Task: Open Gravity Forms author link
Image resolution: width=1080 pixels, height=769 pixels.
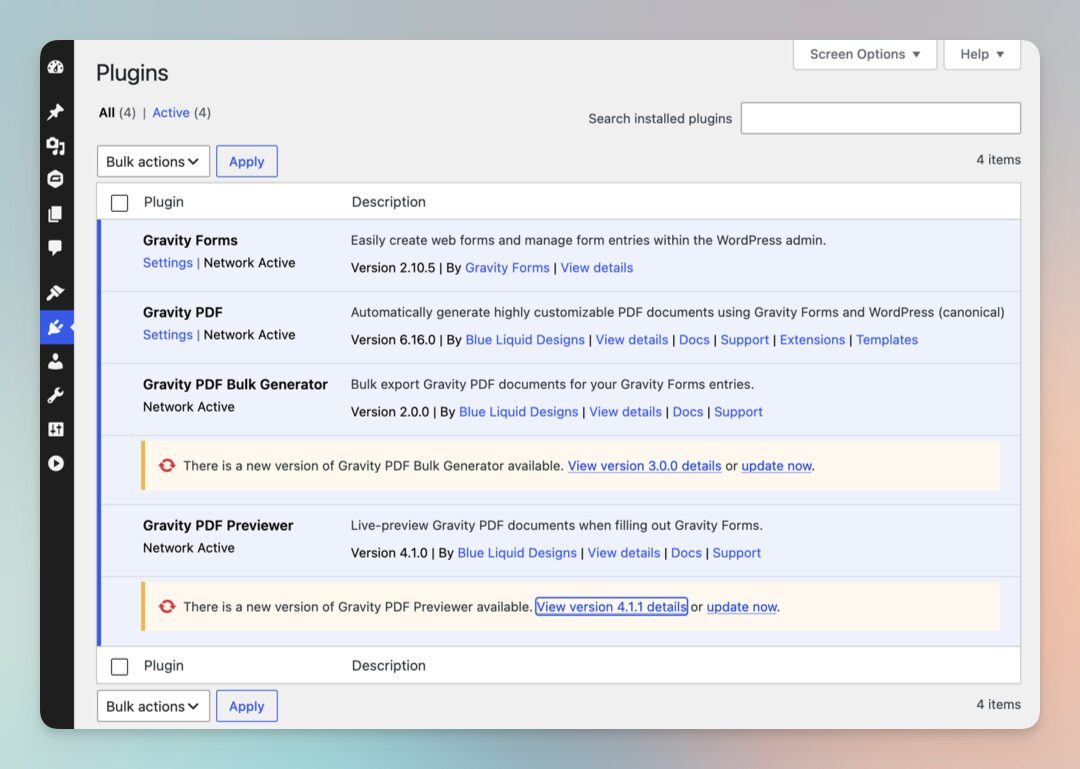Action: click(x=507, y=267)
